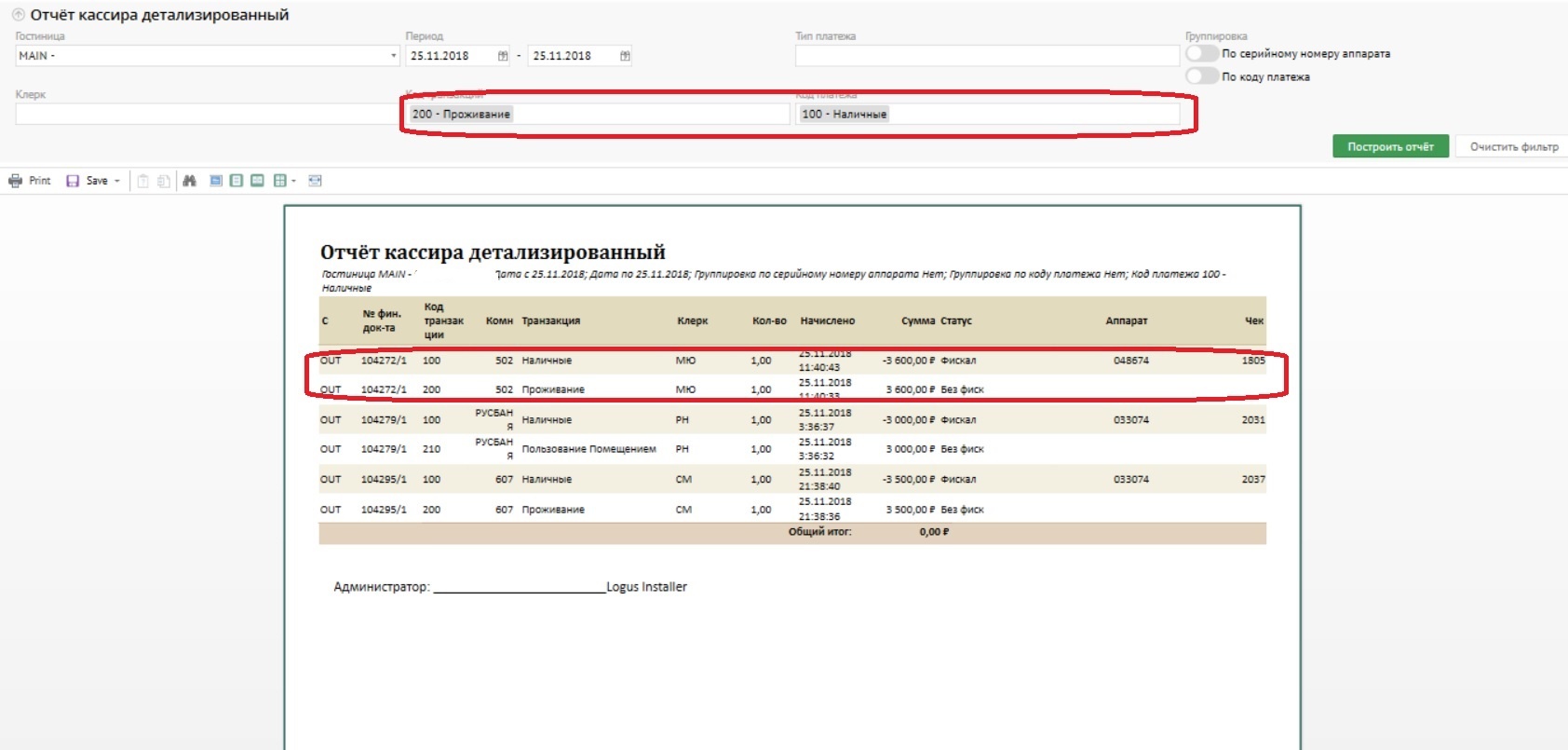The image size is (1568, 750).
Task: Click the multiple pages grid icon
Action: [279, 181]
